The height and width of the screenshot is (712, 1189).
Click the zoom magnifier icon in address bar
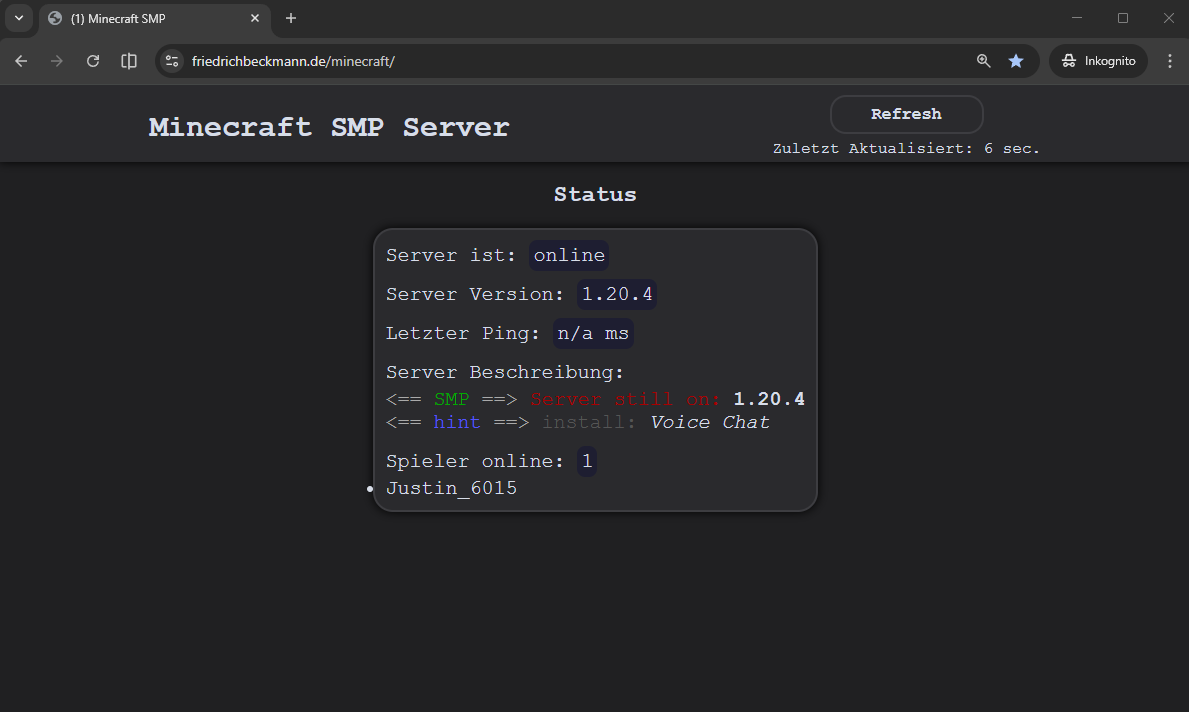984,61
